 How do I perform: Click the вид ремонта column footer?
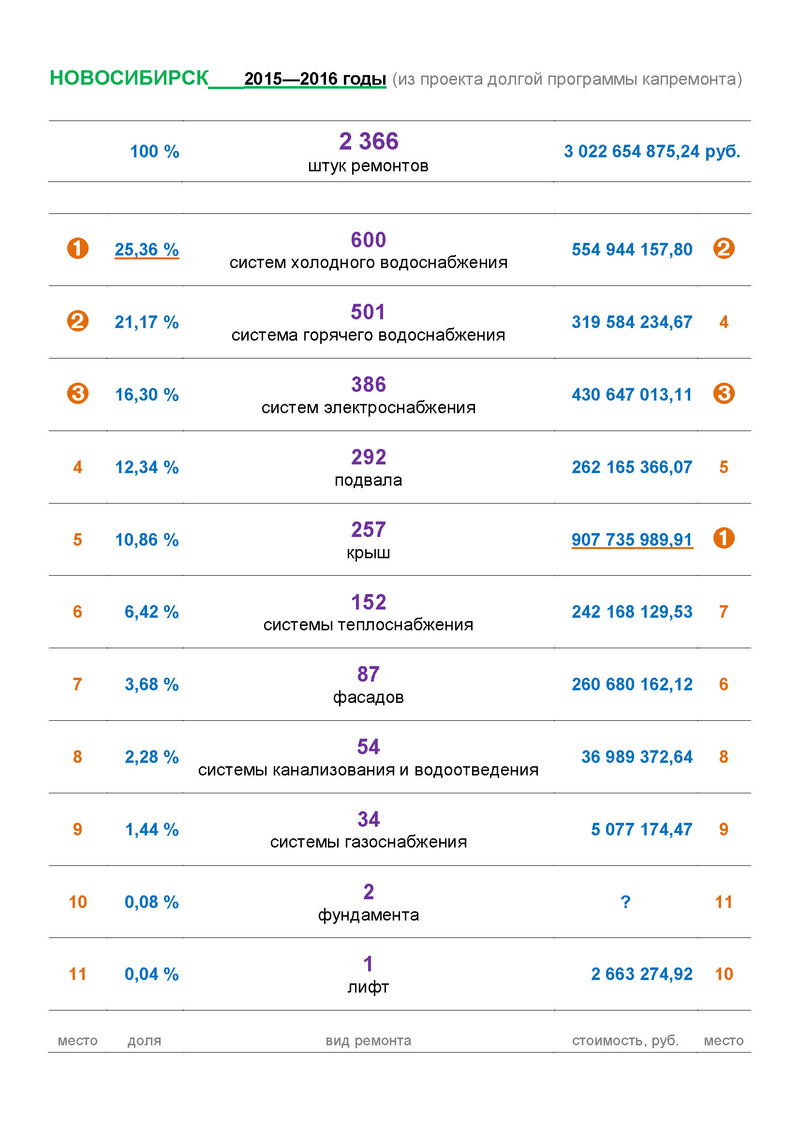pos(368,1040)
